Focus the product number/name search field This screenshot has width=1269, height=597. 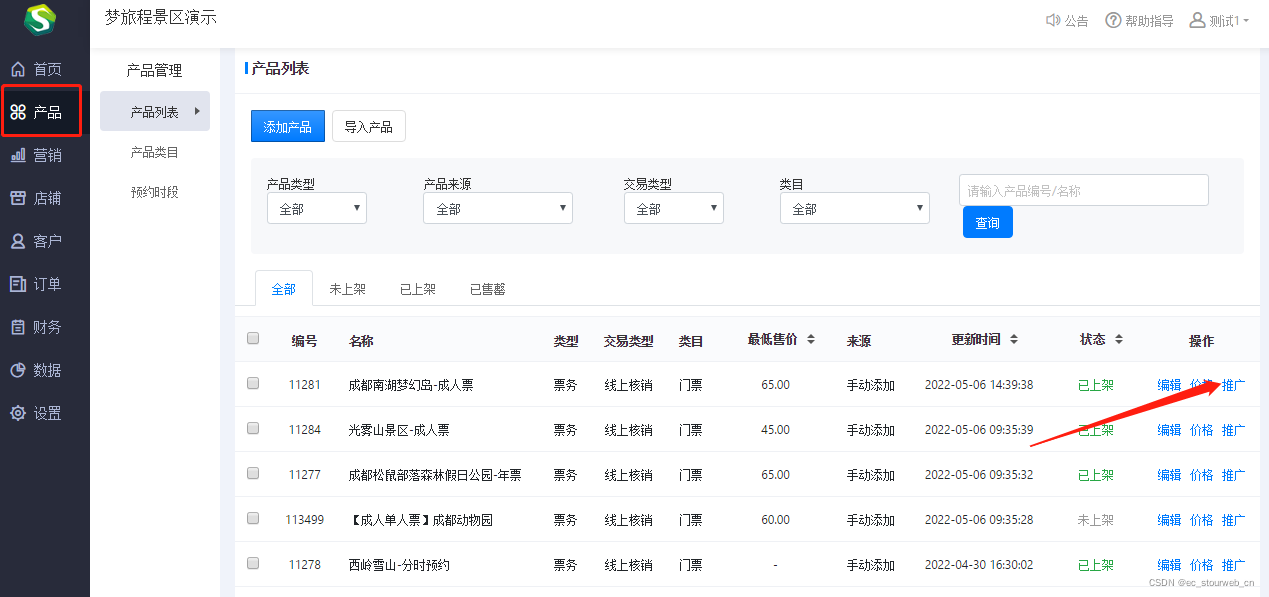click(1084, 190)
